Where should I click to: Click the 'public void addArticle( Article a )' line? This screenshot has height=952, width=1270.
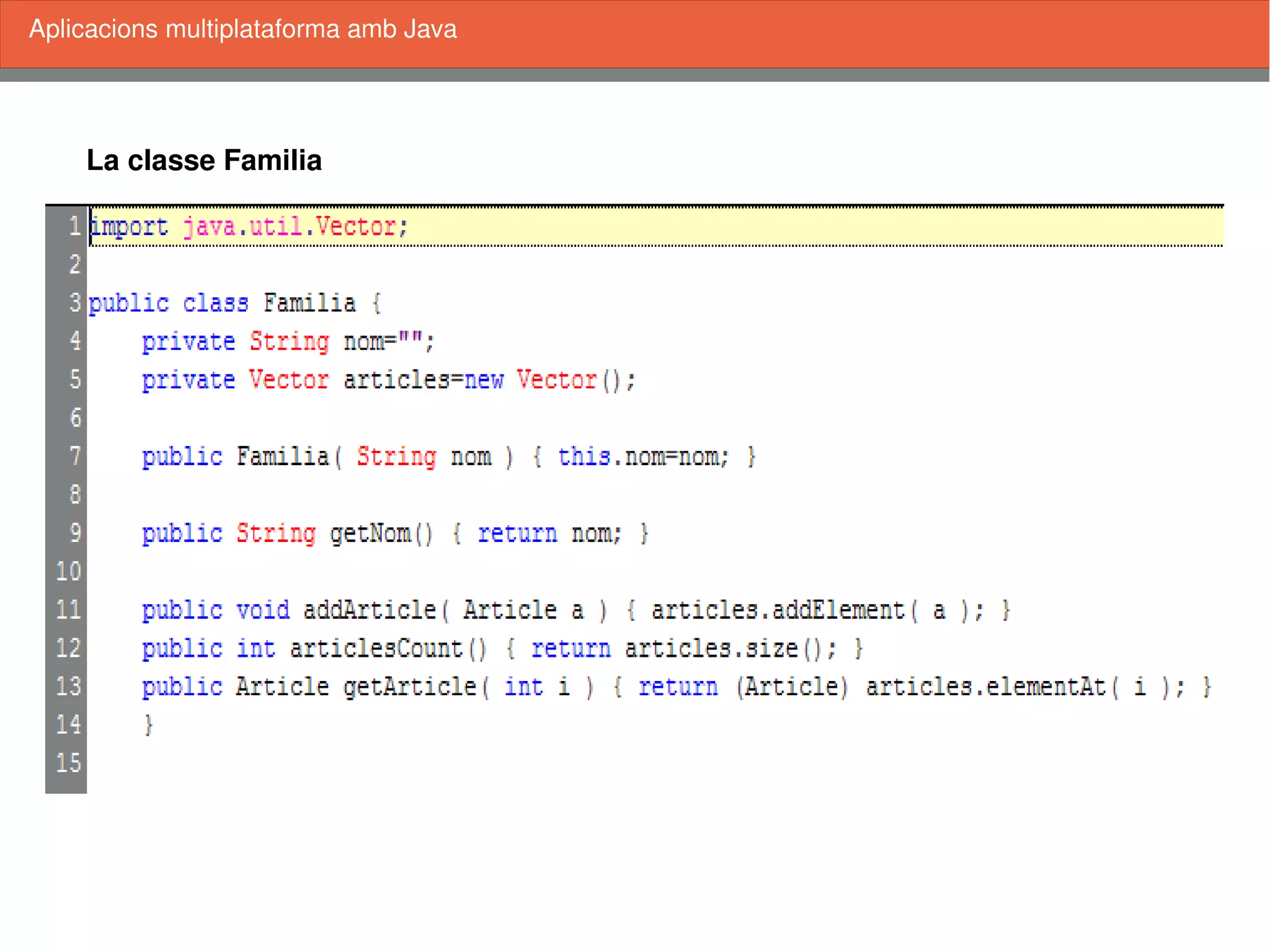(576, 610)
